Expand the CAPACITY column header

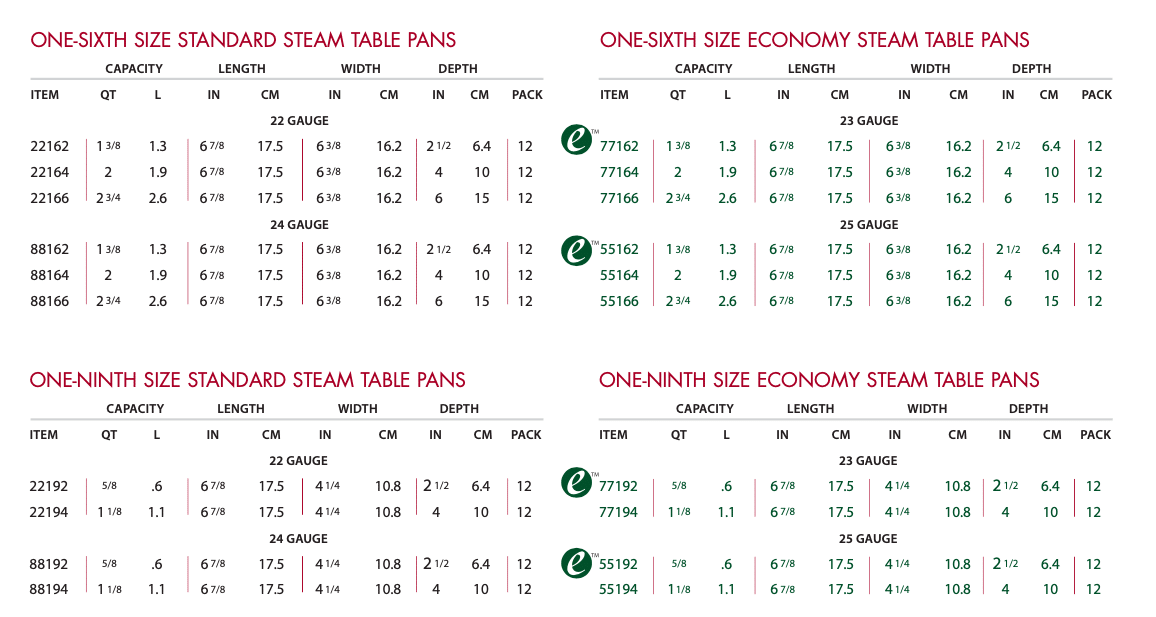click(x=133, y=68)
